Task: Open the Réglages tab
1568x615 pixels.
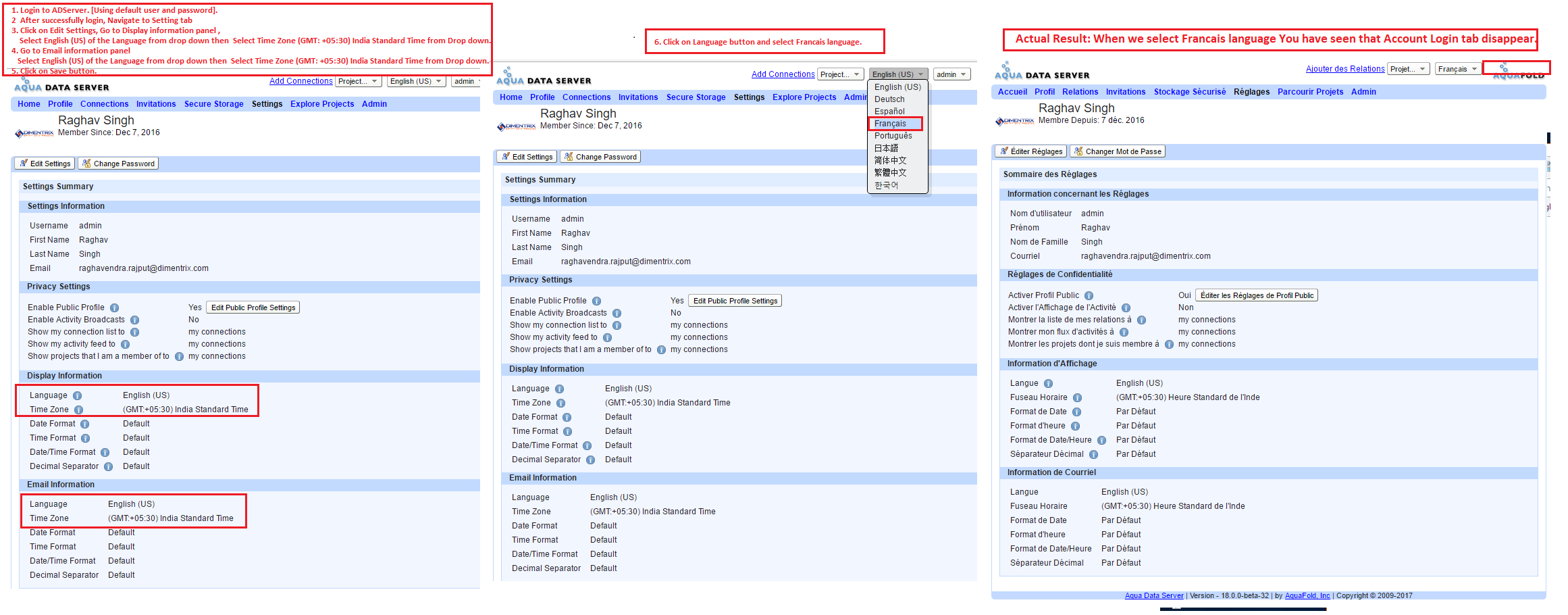Action: pos(1251,92)
